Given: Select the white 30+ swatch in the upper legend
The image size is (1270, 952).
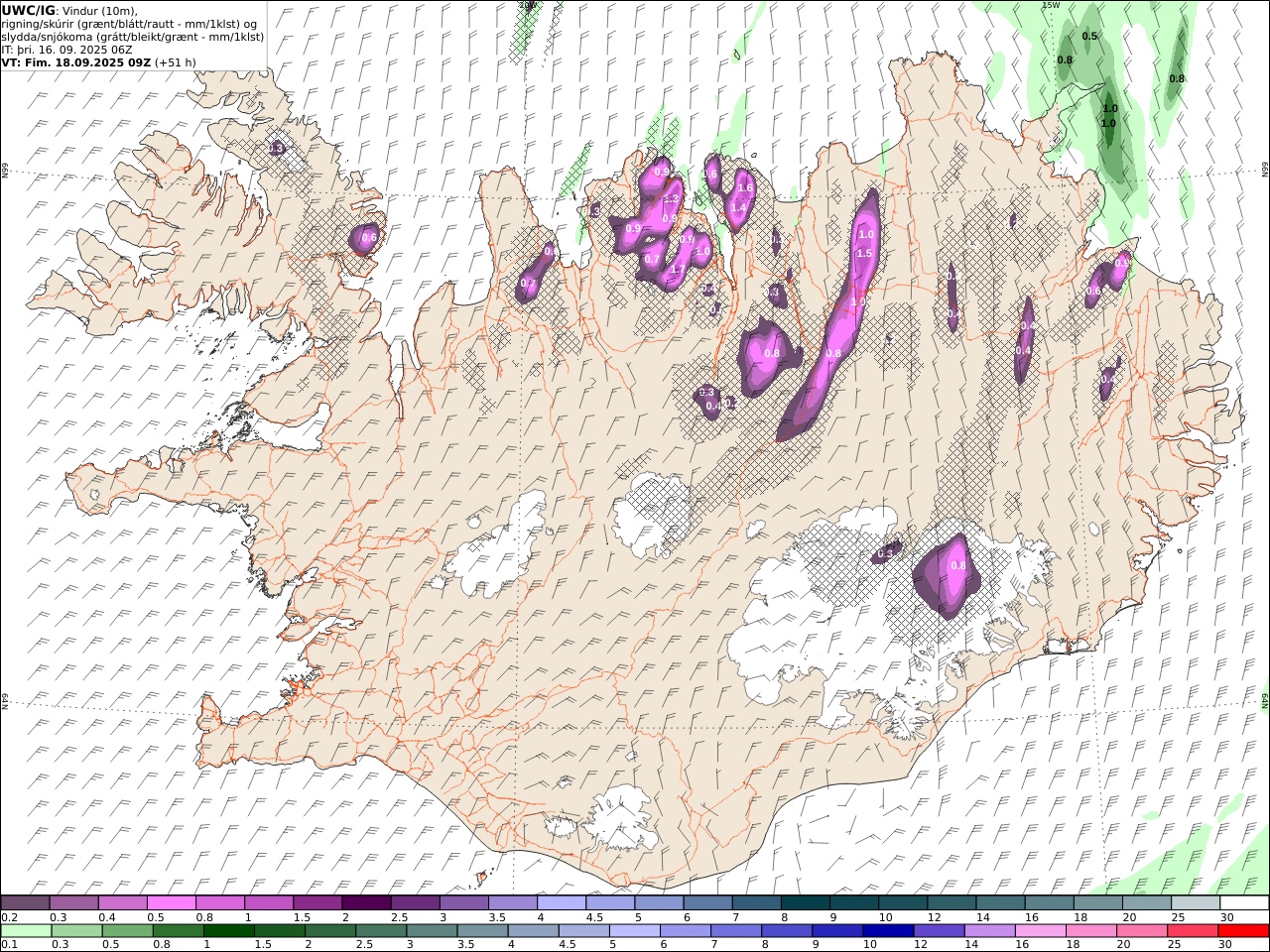Looking at the screenshot, I should coord(1244,903).
